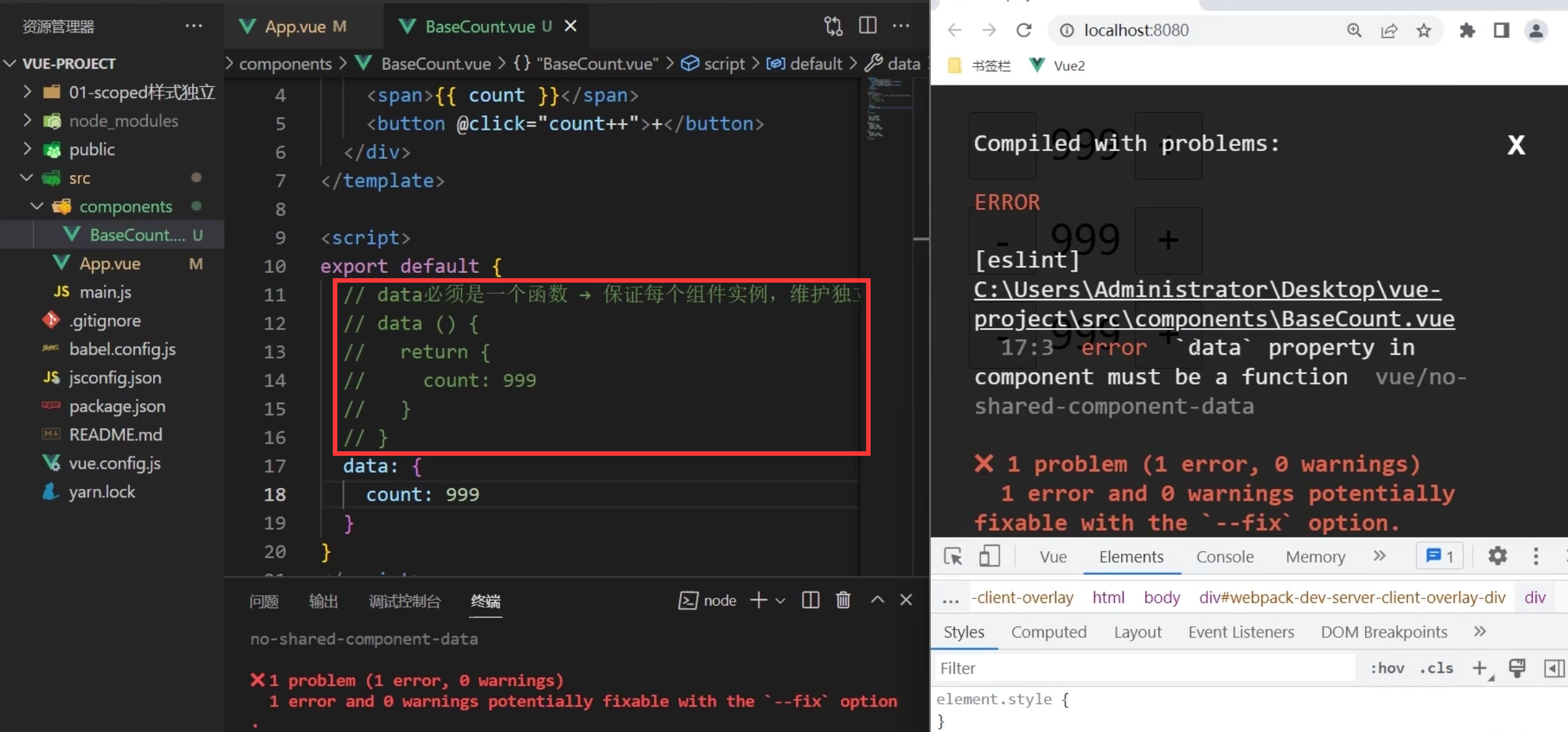Reload the localhost page

[x=1024, y=30]
